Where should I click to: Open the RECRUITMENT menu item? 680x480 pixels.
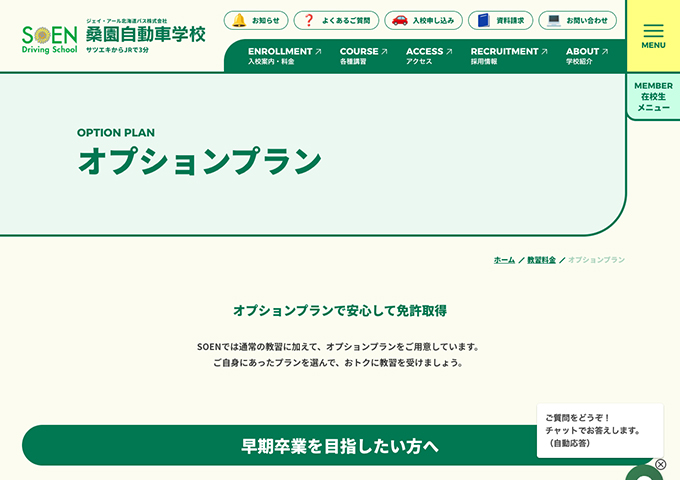[509, 56]
